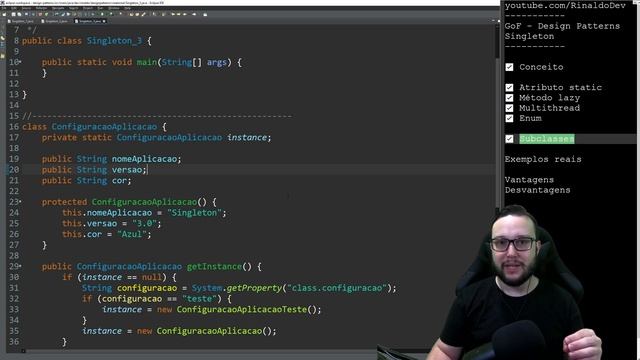This screenshot has width=640, height=360.
Task: Click the Save toolbar icon
Action: [13, 14]
